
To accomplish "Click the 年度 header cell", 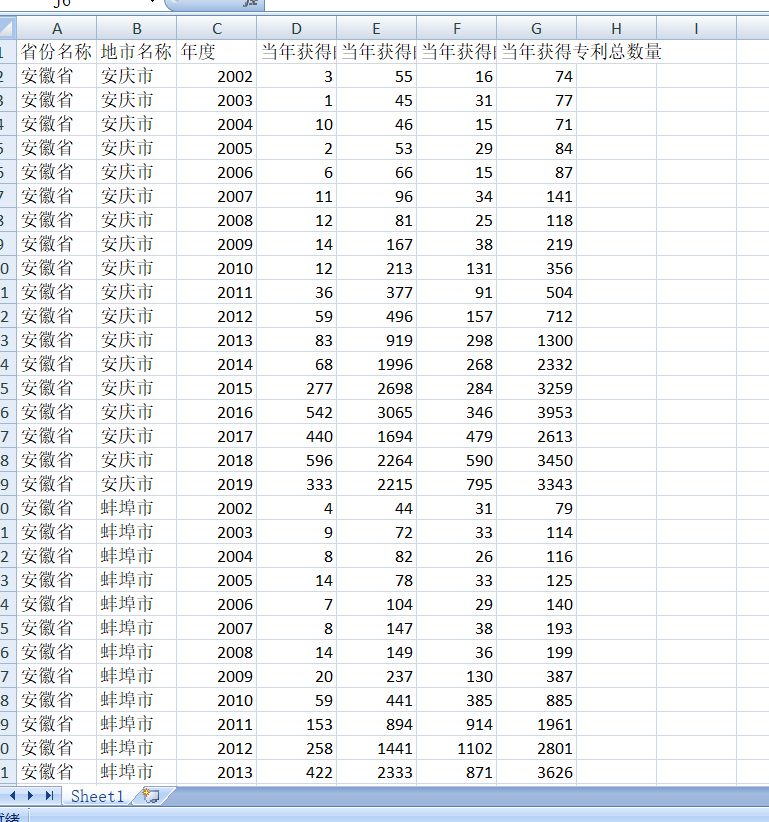I will click(x=216, y=52).
